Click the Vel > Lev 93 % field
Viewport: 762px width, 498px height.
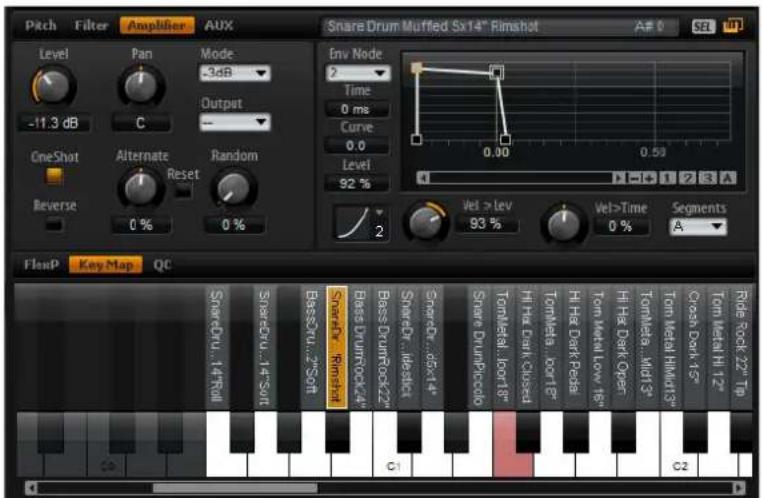(x=486, y=224)
